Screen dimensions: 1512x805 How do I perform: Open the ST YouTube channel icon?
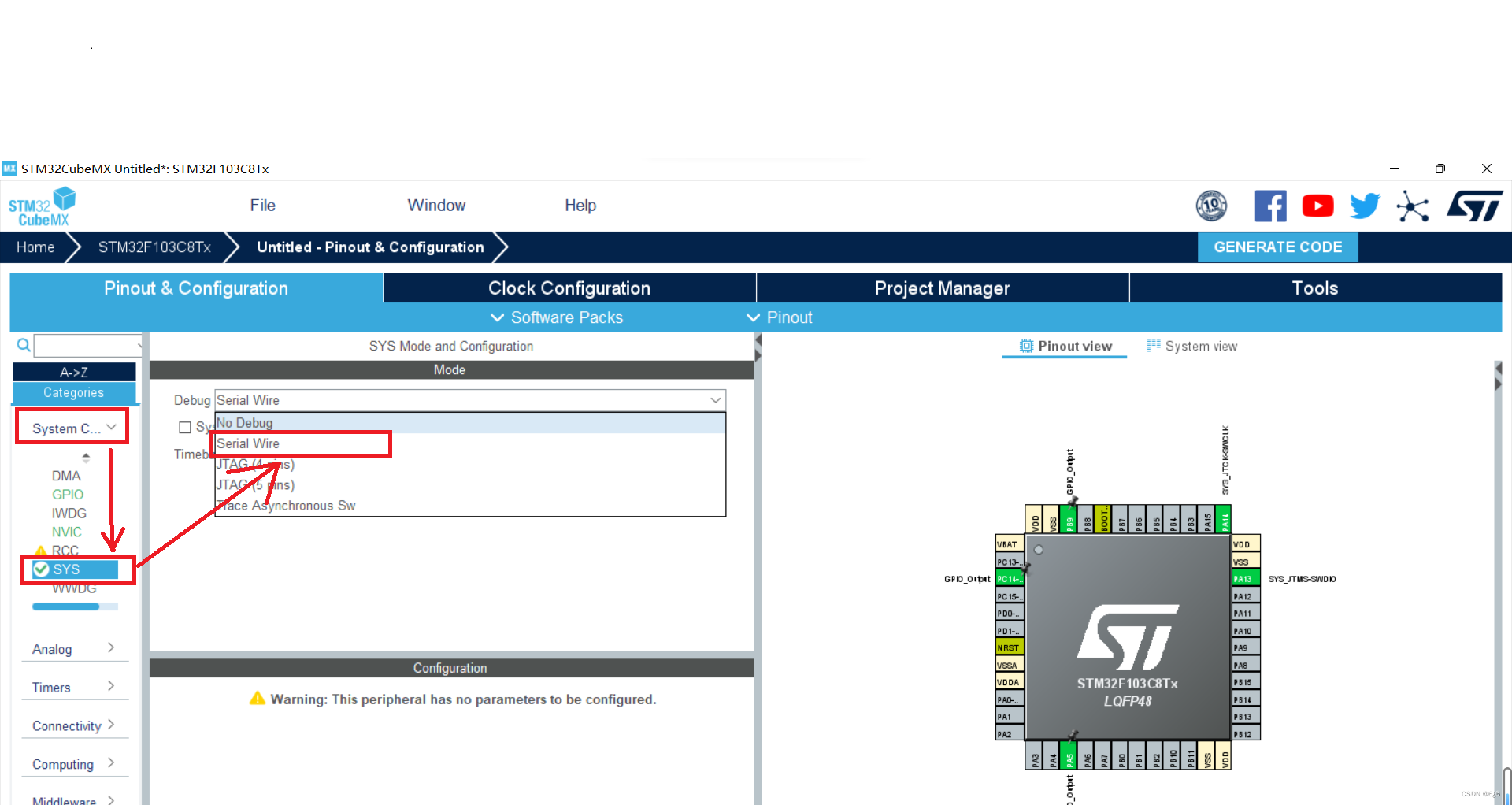click(x=1317, y=206)
